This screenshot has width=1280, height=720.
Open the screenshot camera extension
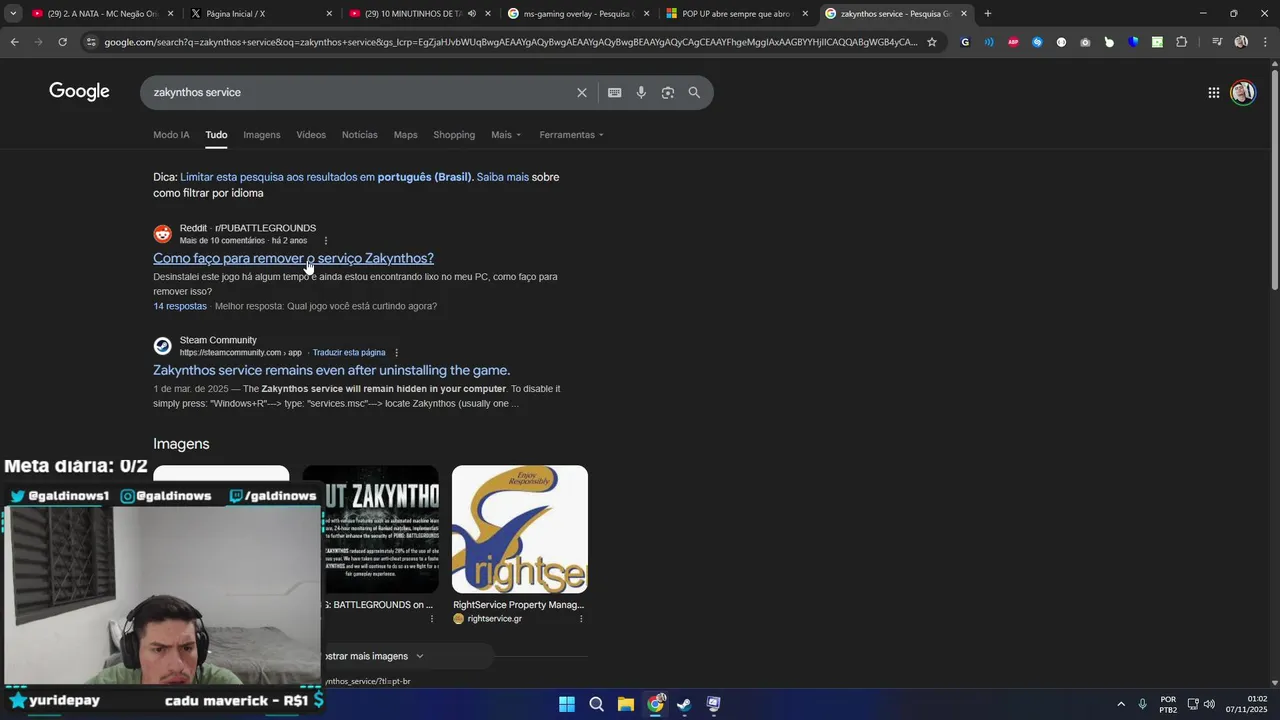pos(1085,42)
